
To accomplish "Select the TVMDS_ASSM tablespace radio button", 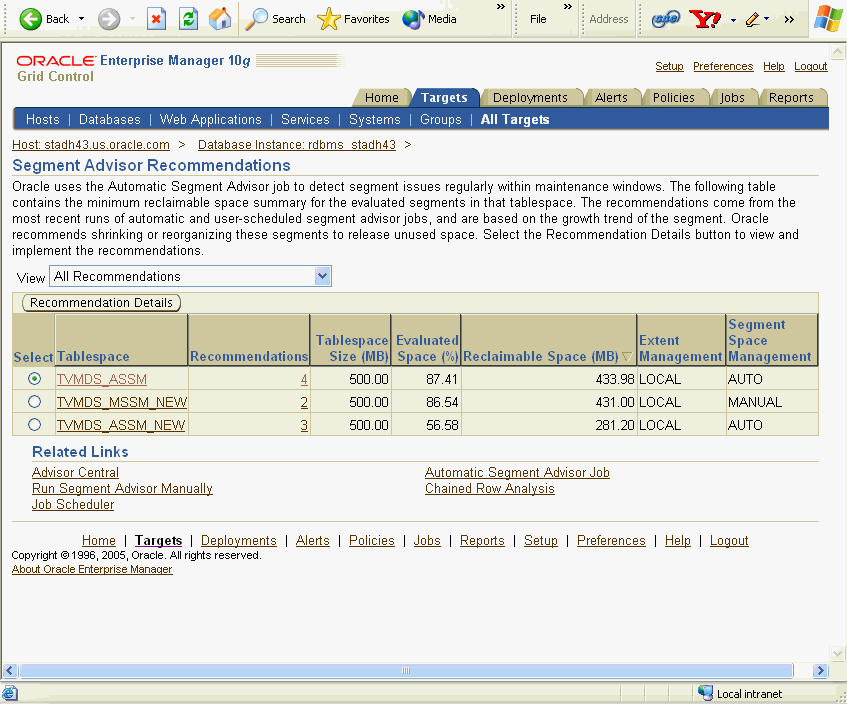I will (33, 378).
